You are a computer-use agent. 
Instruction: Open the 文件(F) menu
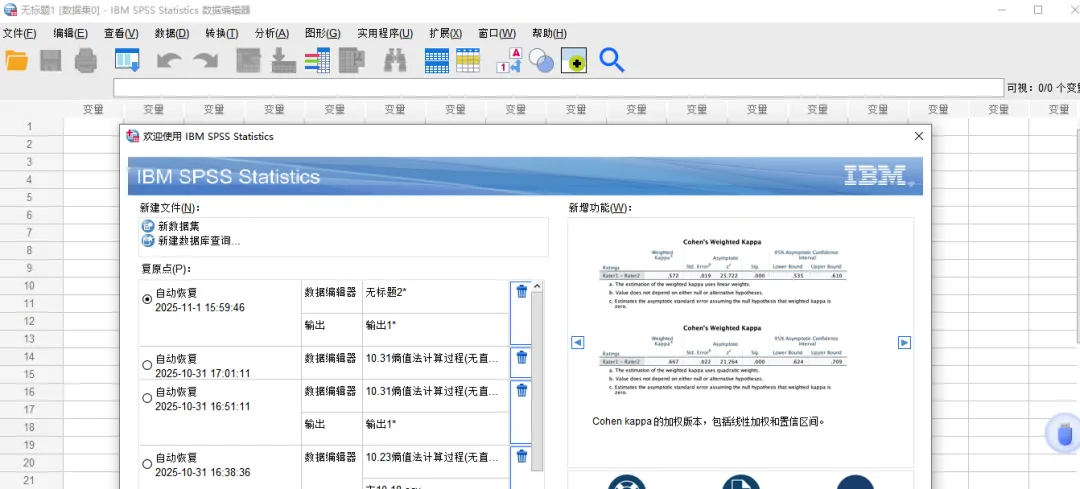coord(19,34)
